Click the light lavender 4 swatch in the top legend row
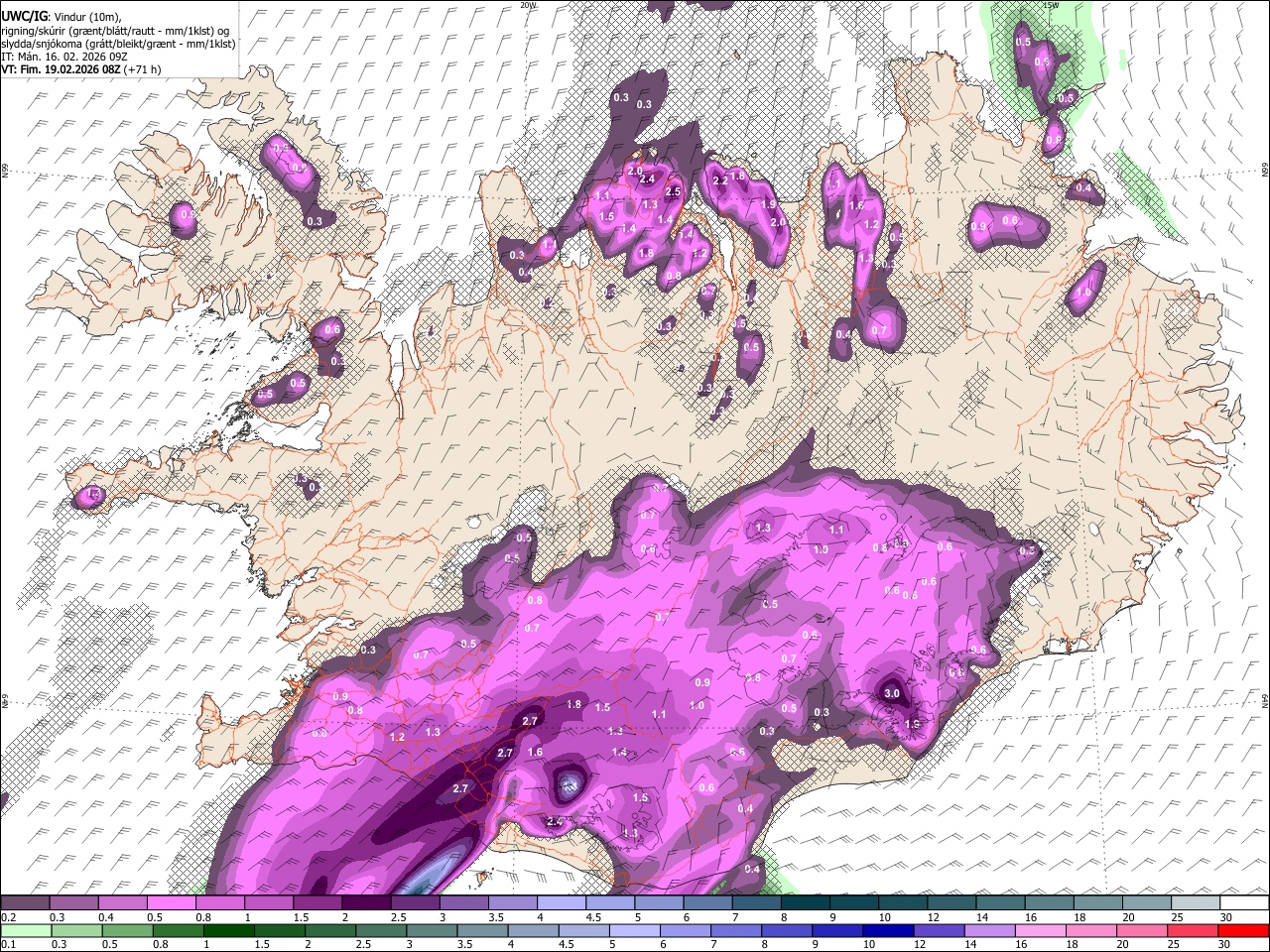 tap(562, 903)
